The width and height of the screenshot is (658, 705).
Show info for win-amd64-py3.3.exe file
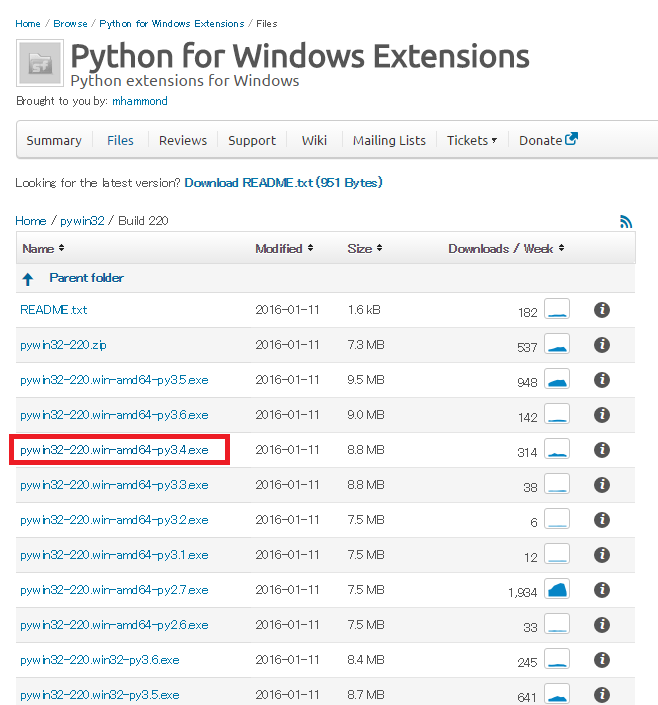coord(602,485)
